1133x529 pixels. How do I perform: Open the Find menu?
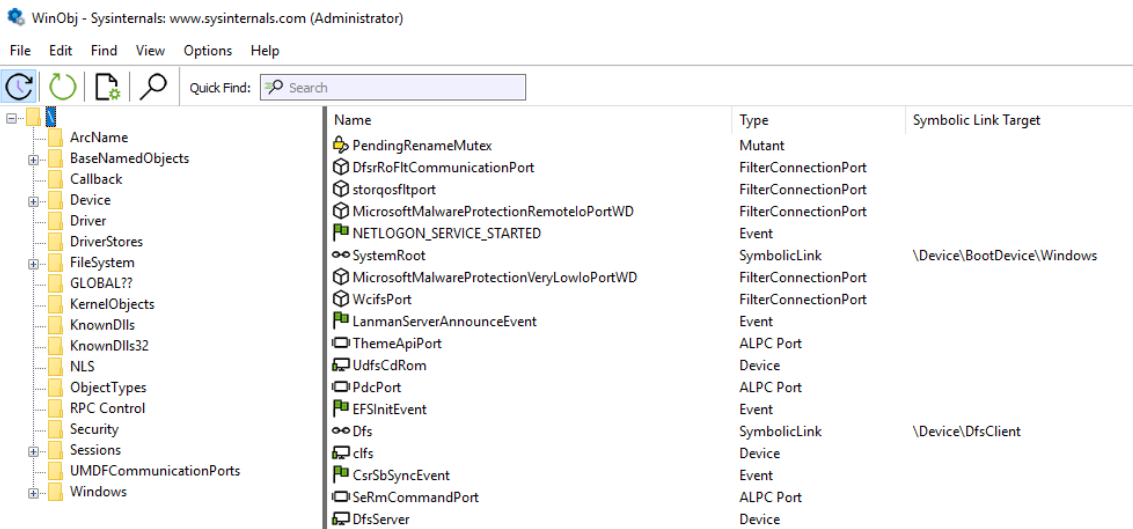pos(104,51)
